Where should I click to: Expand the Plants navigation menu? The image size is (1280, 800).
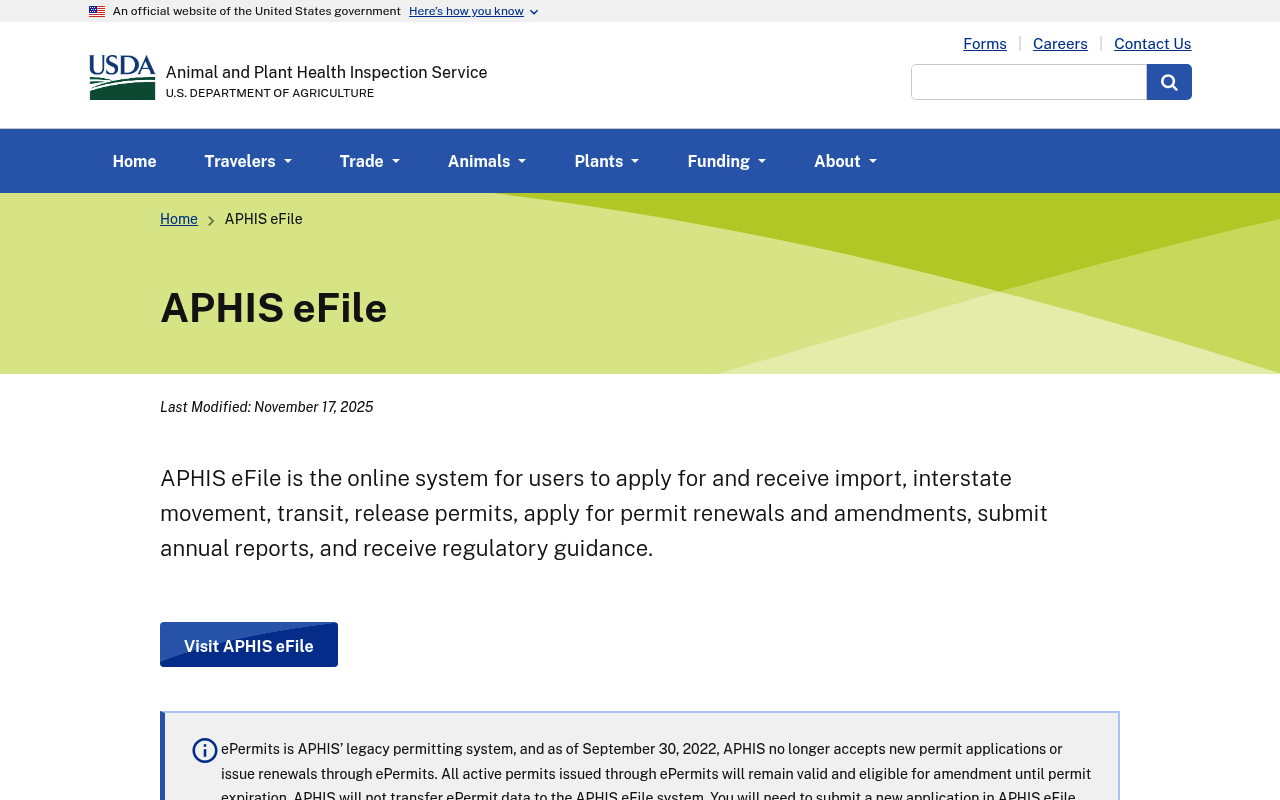click(x=607, y=161)
